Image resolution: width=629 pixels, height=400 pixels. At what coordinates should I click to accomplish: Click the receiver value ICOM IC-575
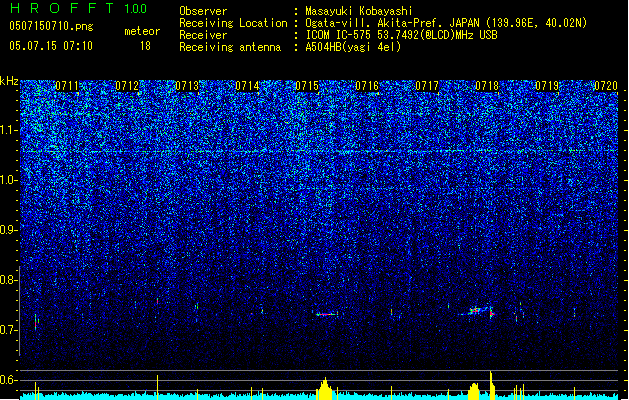click(339, 35)
